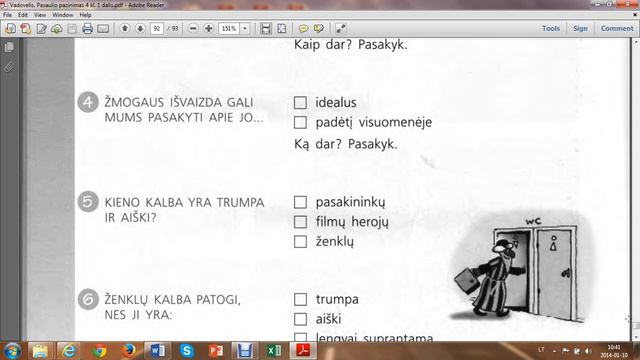The image size is (640, 360).
Task: Open the Help menu
Action: [85, 15]
